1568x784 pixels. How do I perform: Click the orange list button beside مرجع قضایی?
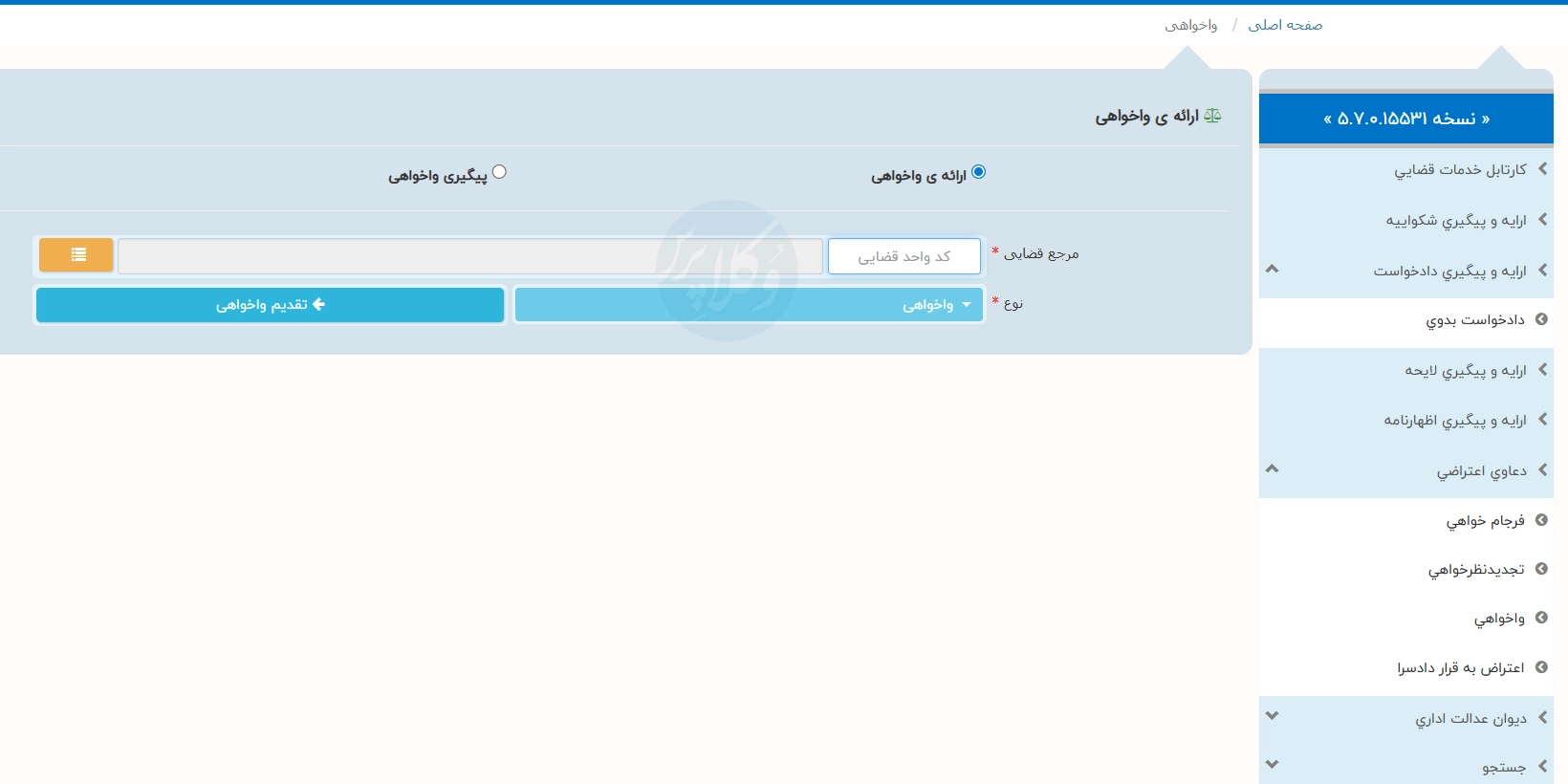(x=76, y=255)
